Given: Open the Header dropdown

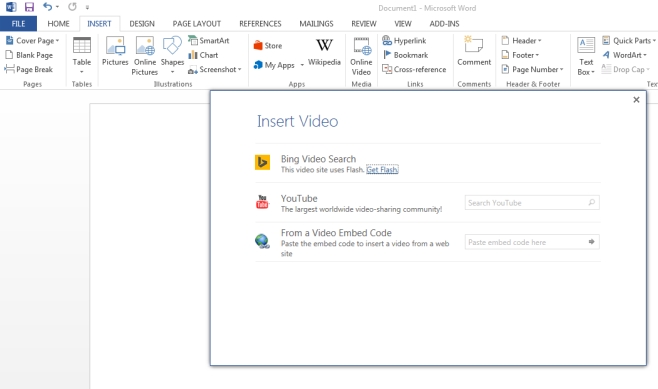Looking at the screenshot, I should (x=521, y=41).
